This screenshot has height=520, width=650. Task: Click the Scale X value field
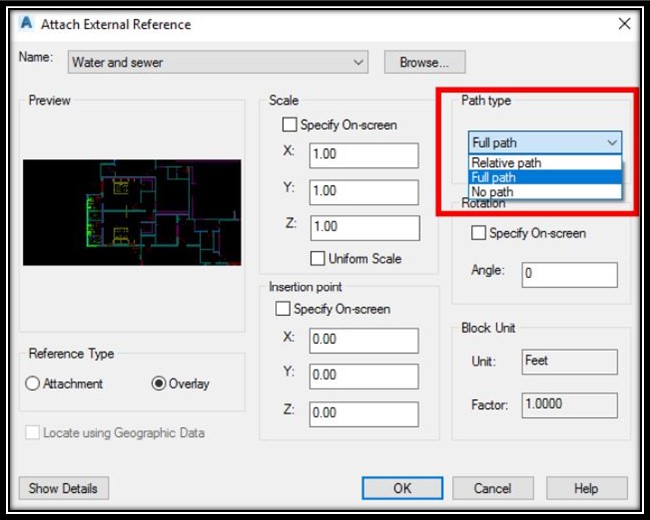point(364,155)
